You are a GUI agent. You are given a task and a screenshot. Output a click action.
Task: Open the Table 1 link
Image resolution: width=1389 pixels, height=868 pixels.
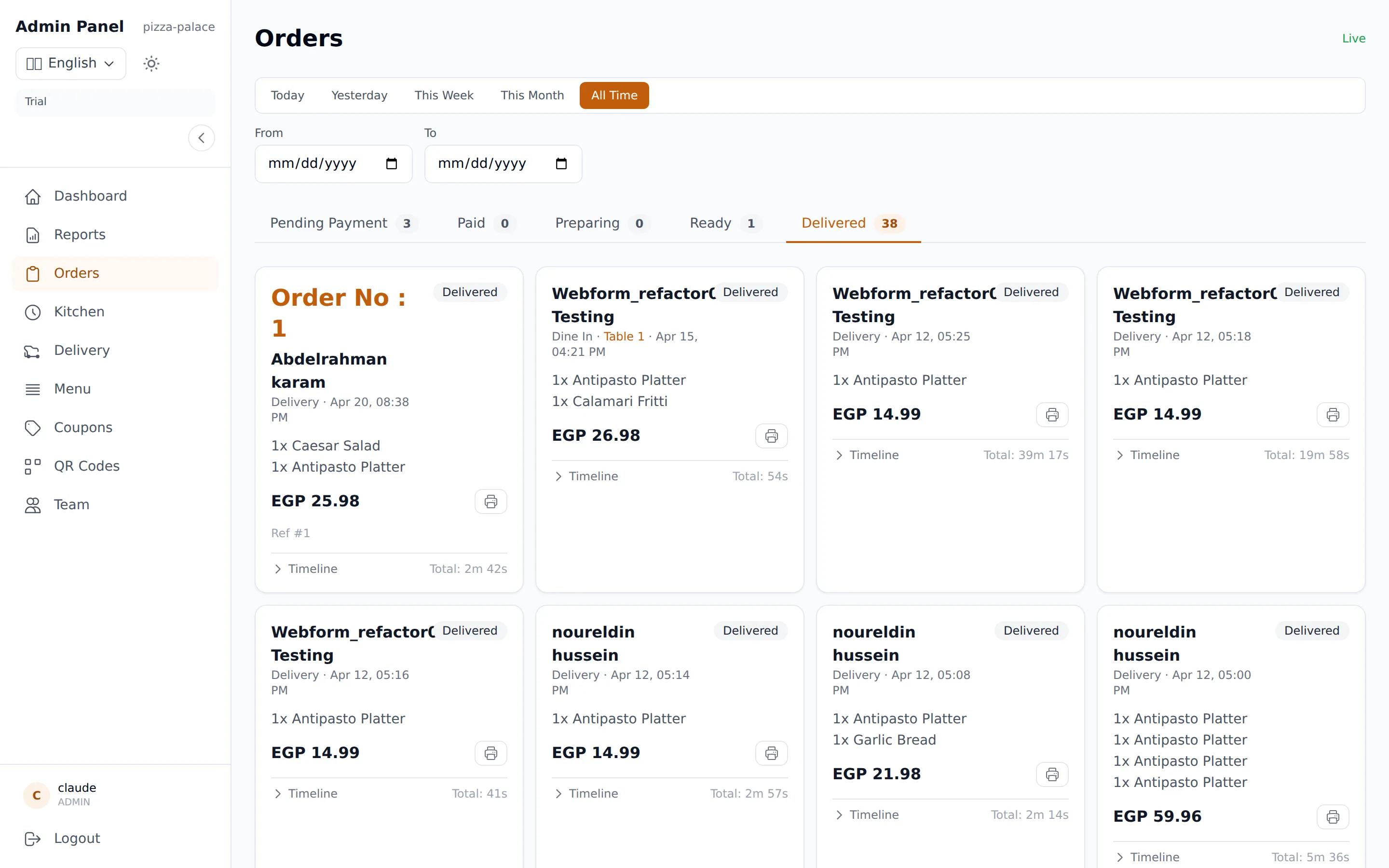pos(624,337)
